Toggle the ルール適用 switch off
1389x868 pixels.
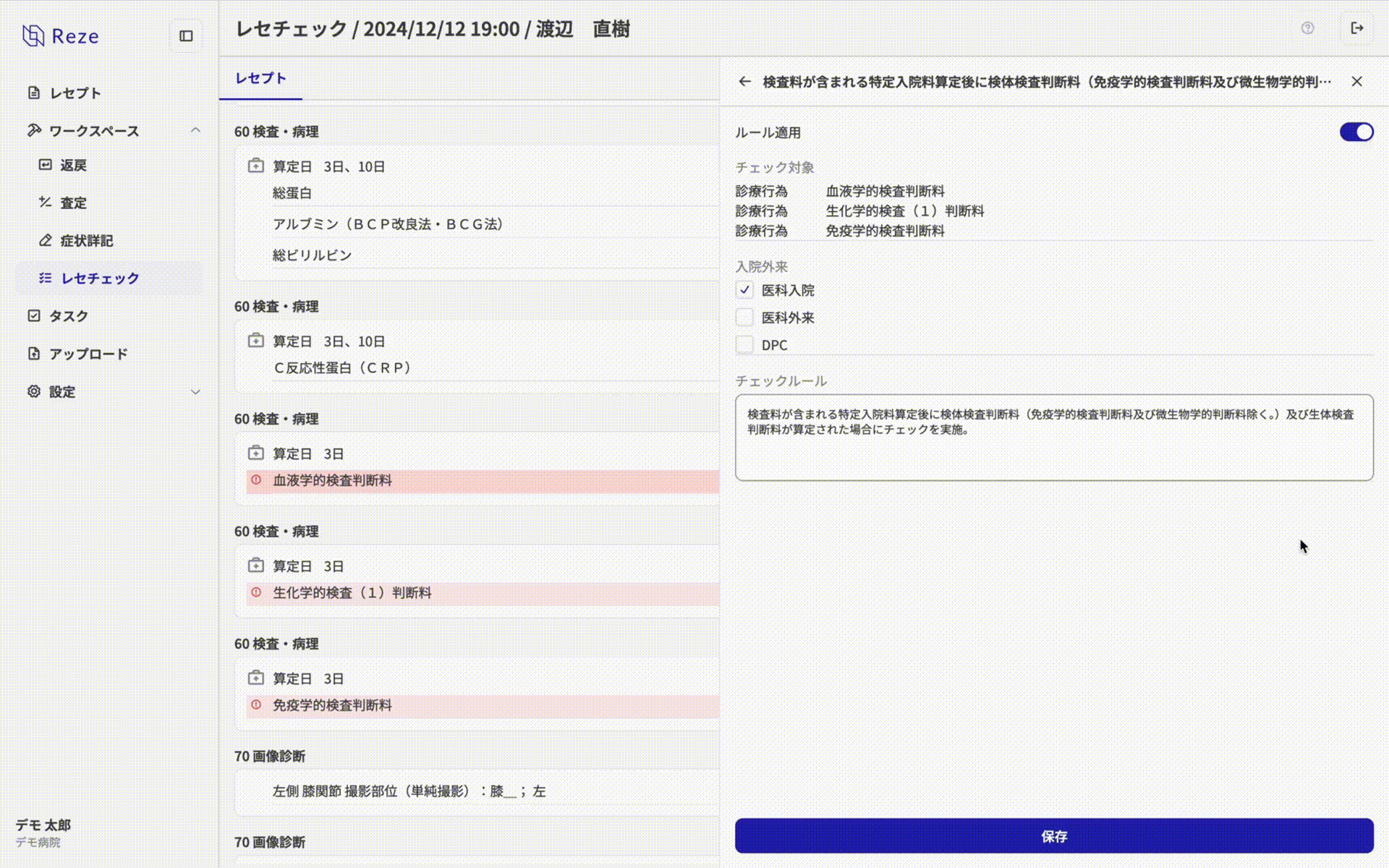1356,132
